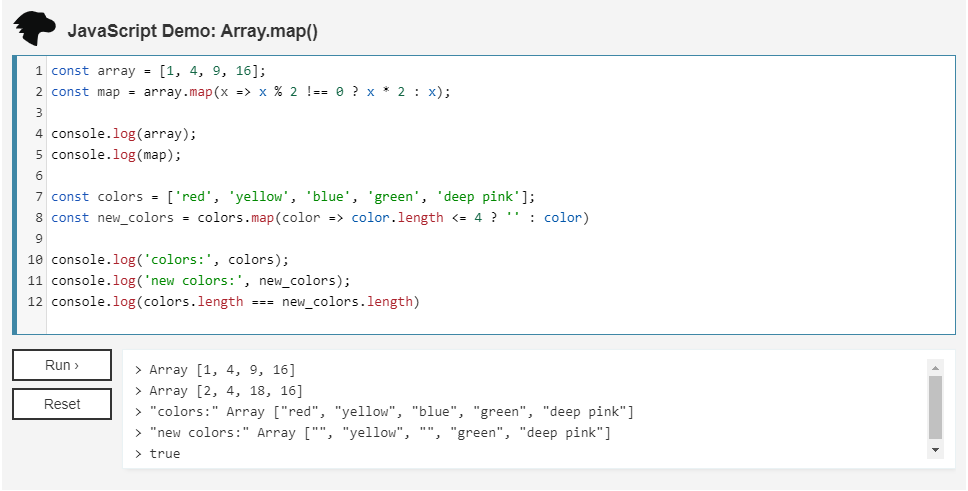968x491 pixels.
Task: Place cursor in line 1 'const array' code
Action: coord(159,71)
